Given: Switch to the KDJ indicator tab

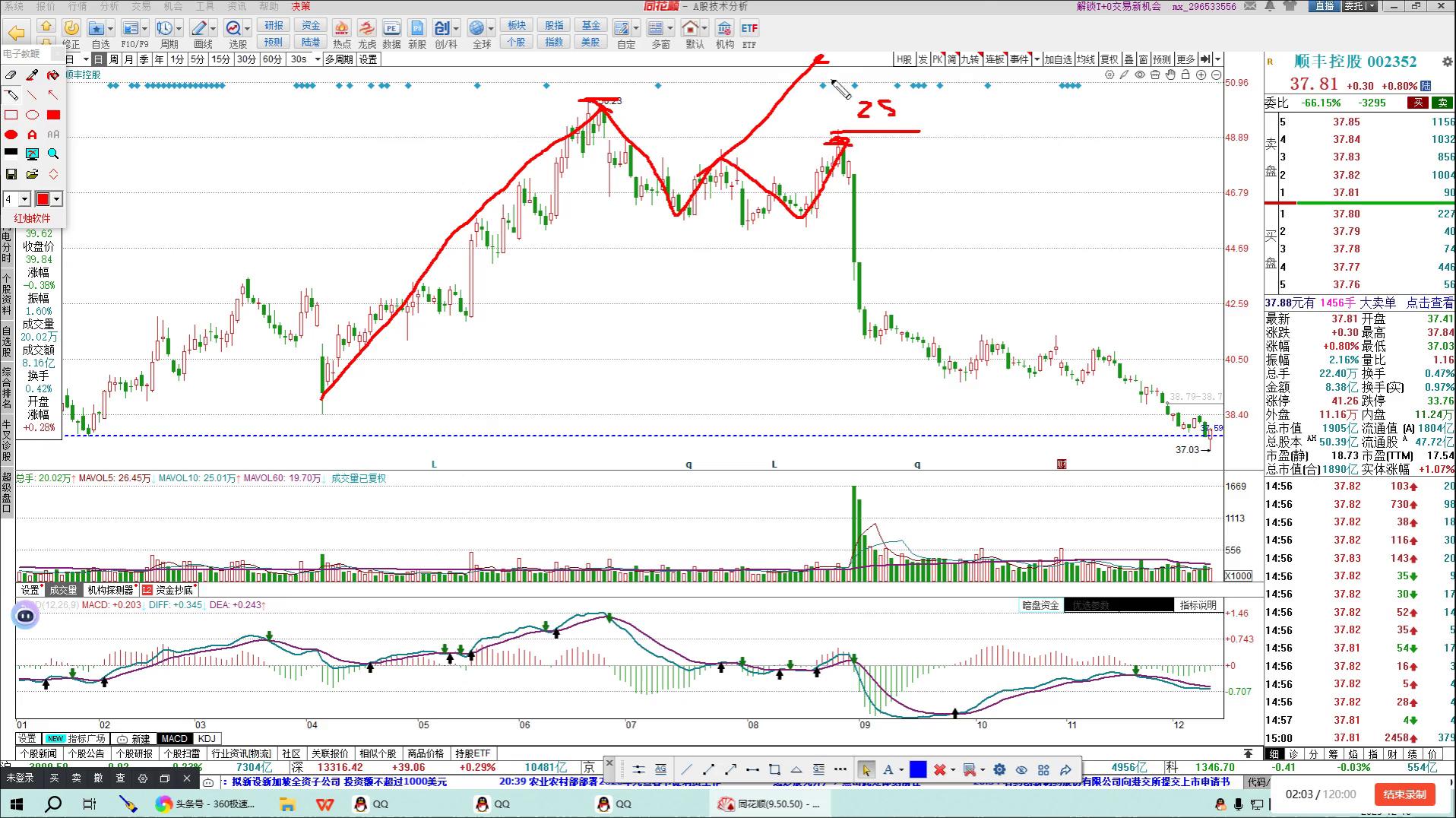Looking at the screenshot, I should point(206,738).
